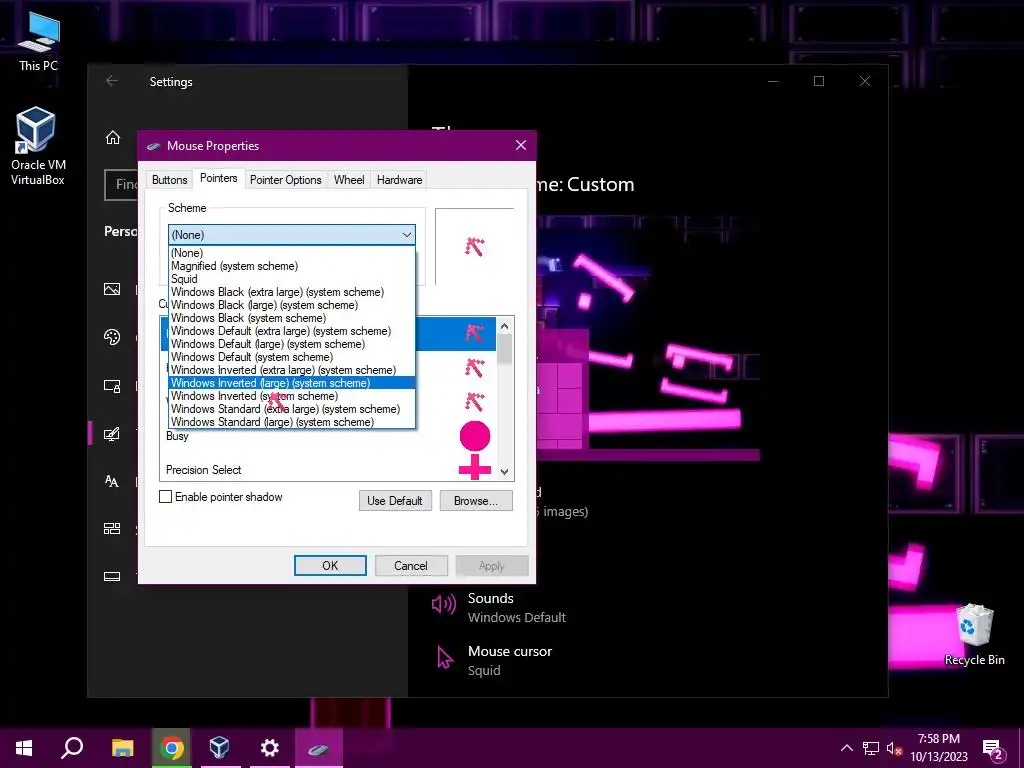Choose Windows Default (system scheme)
The width and height of the screenshot is (1024, 768).
point(291,357)
